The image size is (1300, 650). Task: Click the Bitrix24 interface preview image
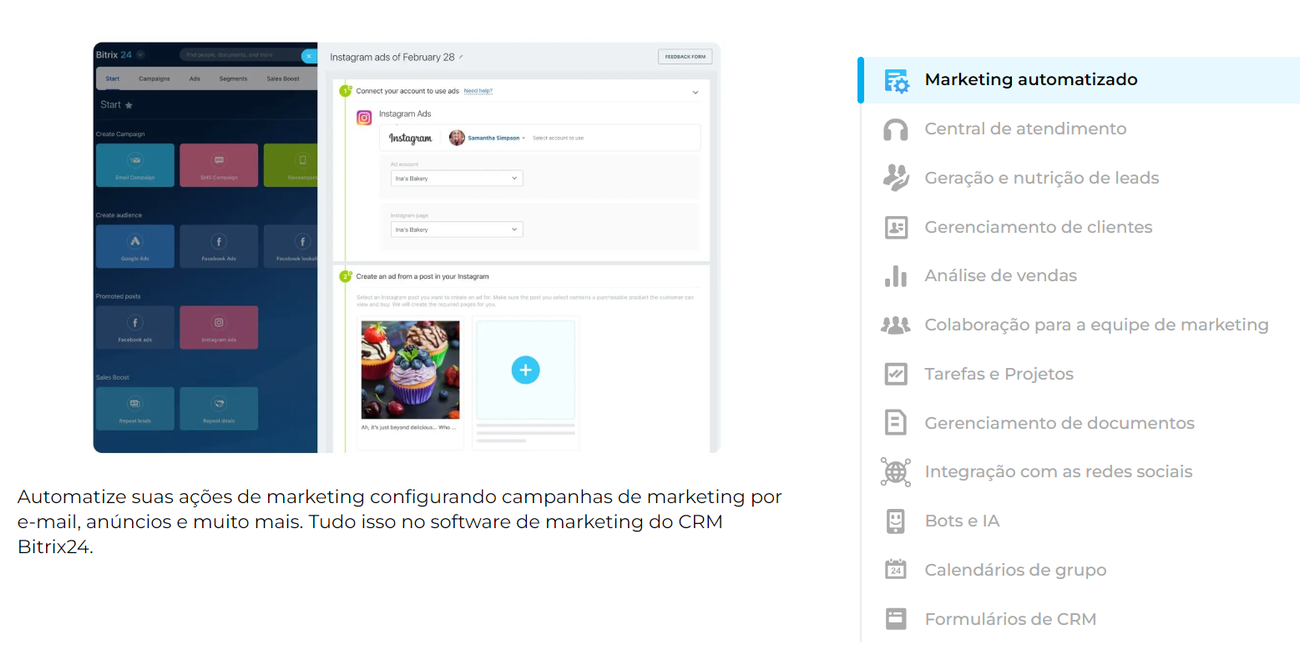point(407,247)
